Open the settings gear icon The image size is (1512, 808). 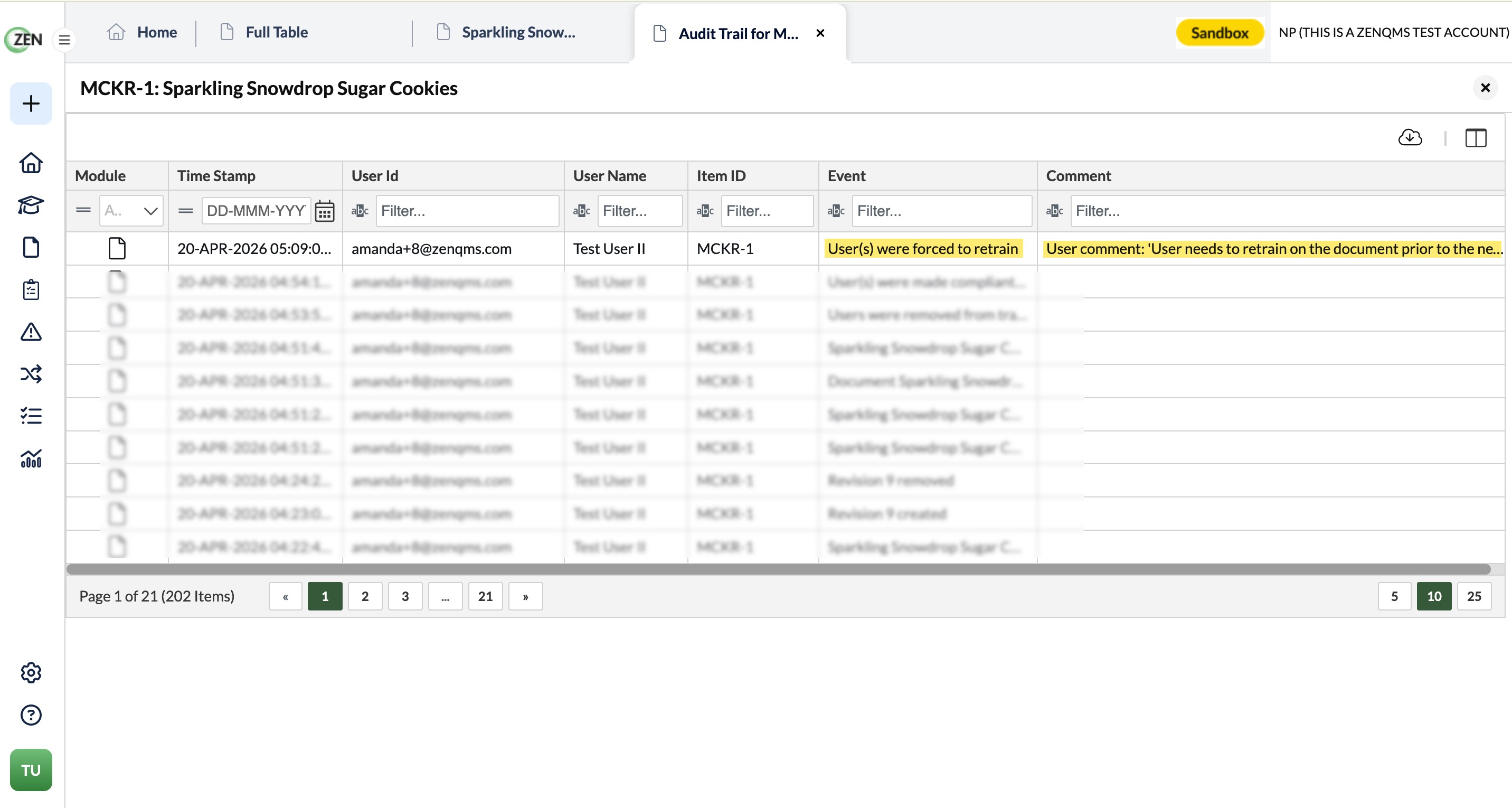pyautogui.click(x=31, y=673)
